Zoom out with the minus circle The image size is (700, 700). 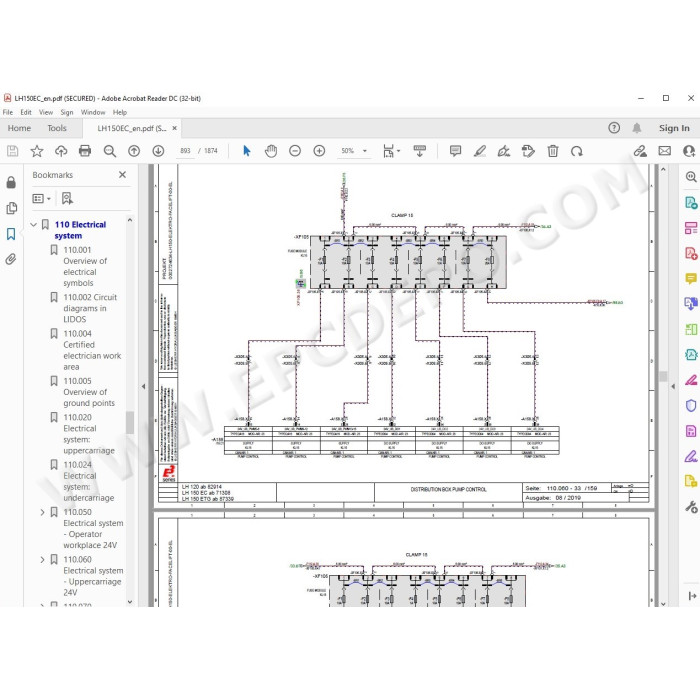pos(295,151)
